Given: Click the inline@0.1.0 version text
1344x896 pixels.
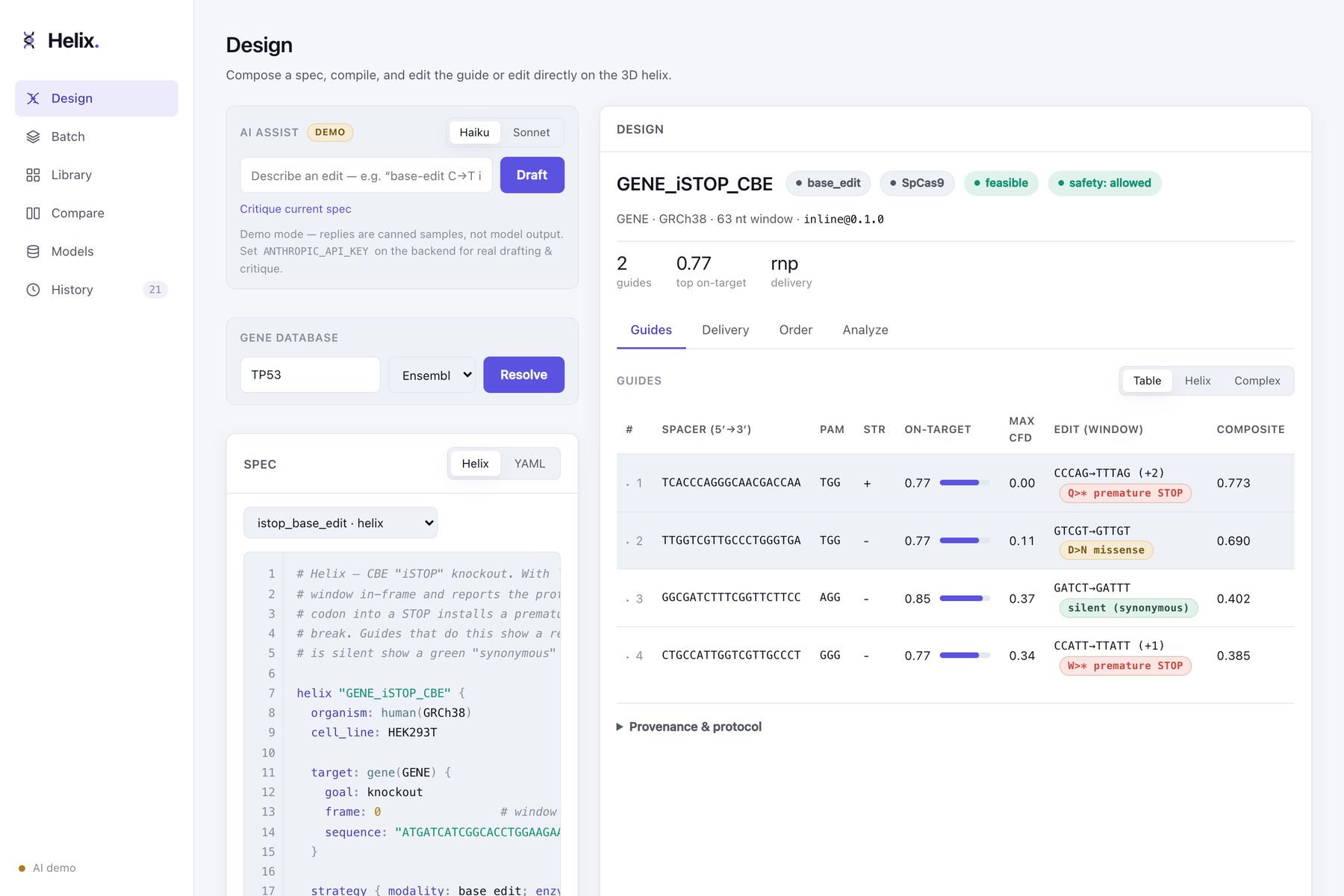Looking at the screenshot, I should point(844,220).
